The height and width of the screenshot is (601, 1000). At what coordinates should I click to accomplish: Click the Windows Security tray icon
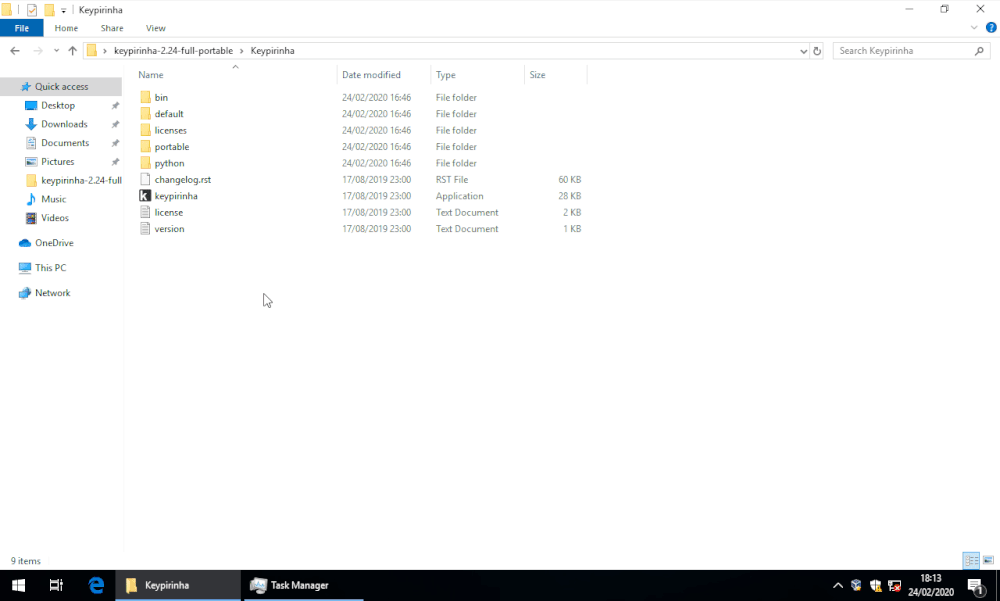[x=876, y=585]
